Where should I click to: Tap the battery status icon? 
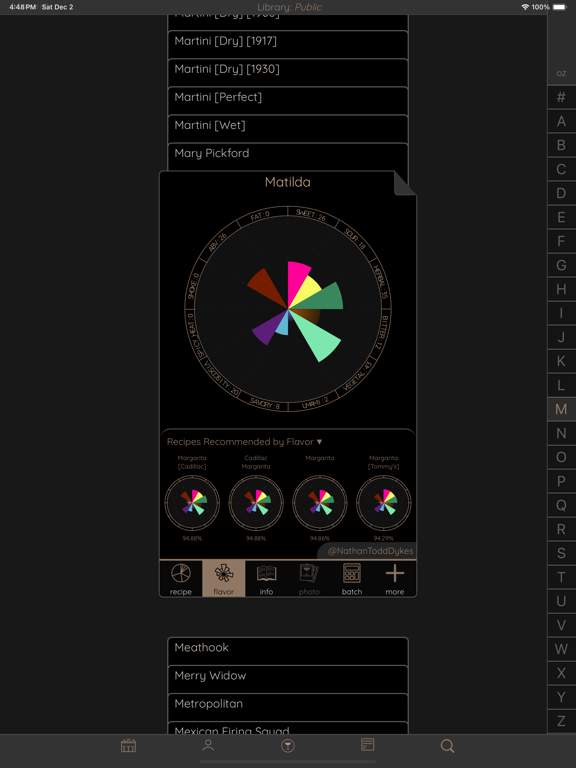[x=560, y=7]
